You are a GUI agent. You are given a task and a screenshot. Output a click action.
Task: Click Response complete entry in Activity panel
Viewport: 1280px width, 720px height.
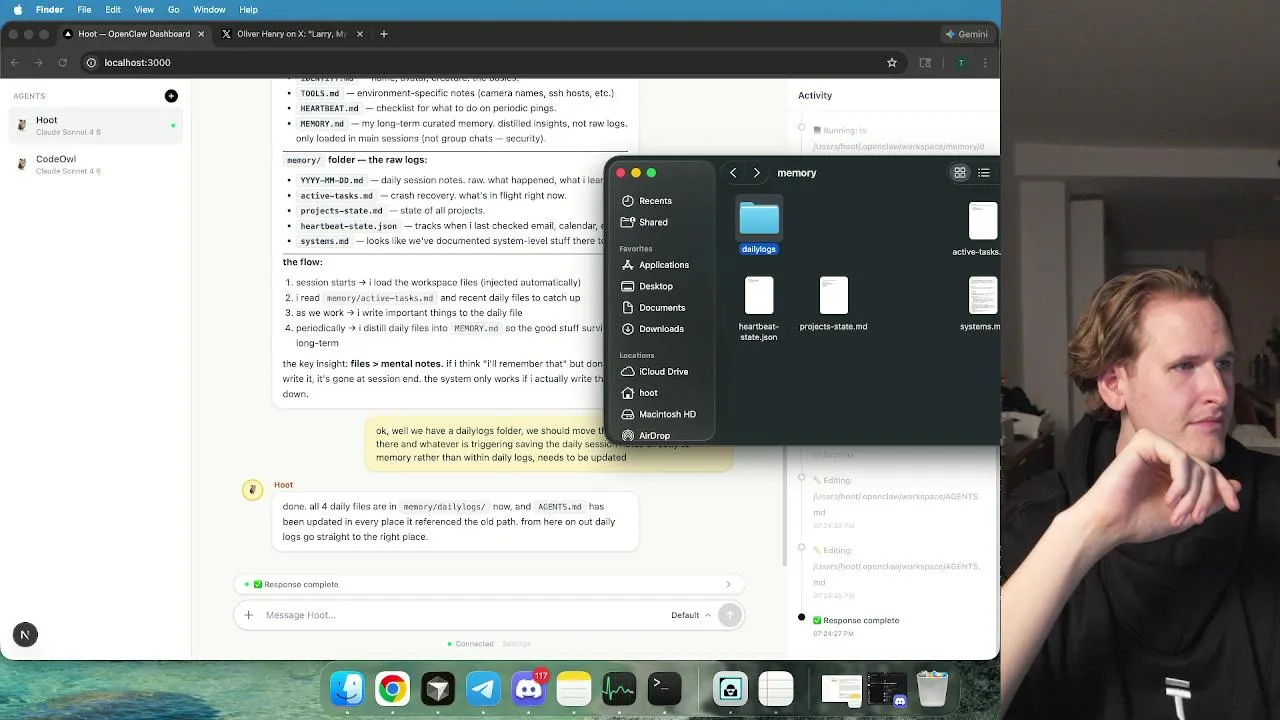pos(856,620)
